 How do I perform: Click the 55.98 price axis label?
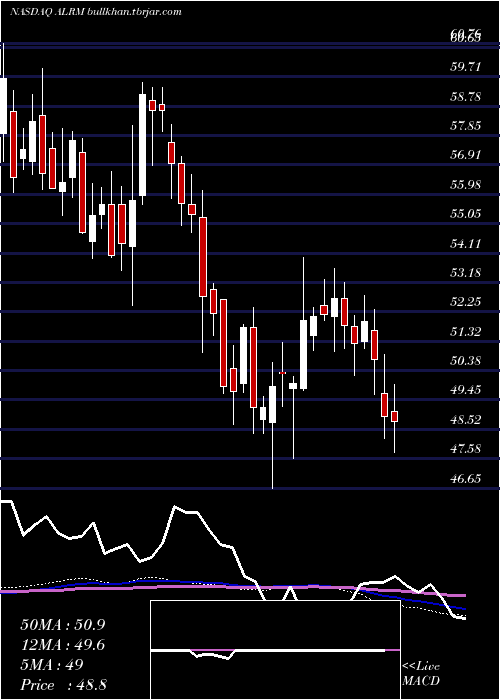point(466,184)
